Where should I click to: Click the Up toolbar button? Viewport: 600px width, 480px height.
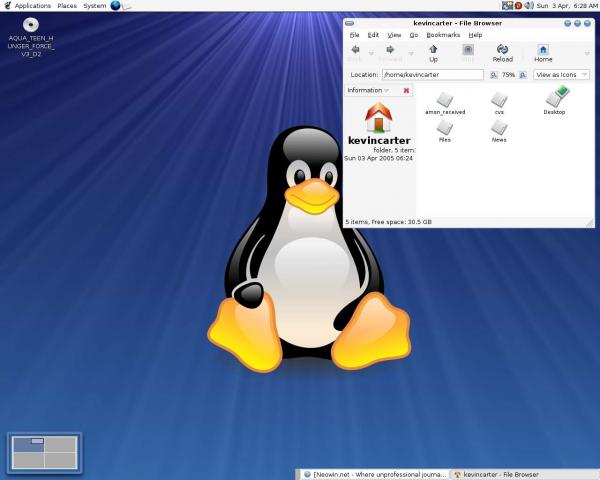point(433,52)
